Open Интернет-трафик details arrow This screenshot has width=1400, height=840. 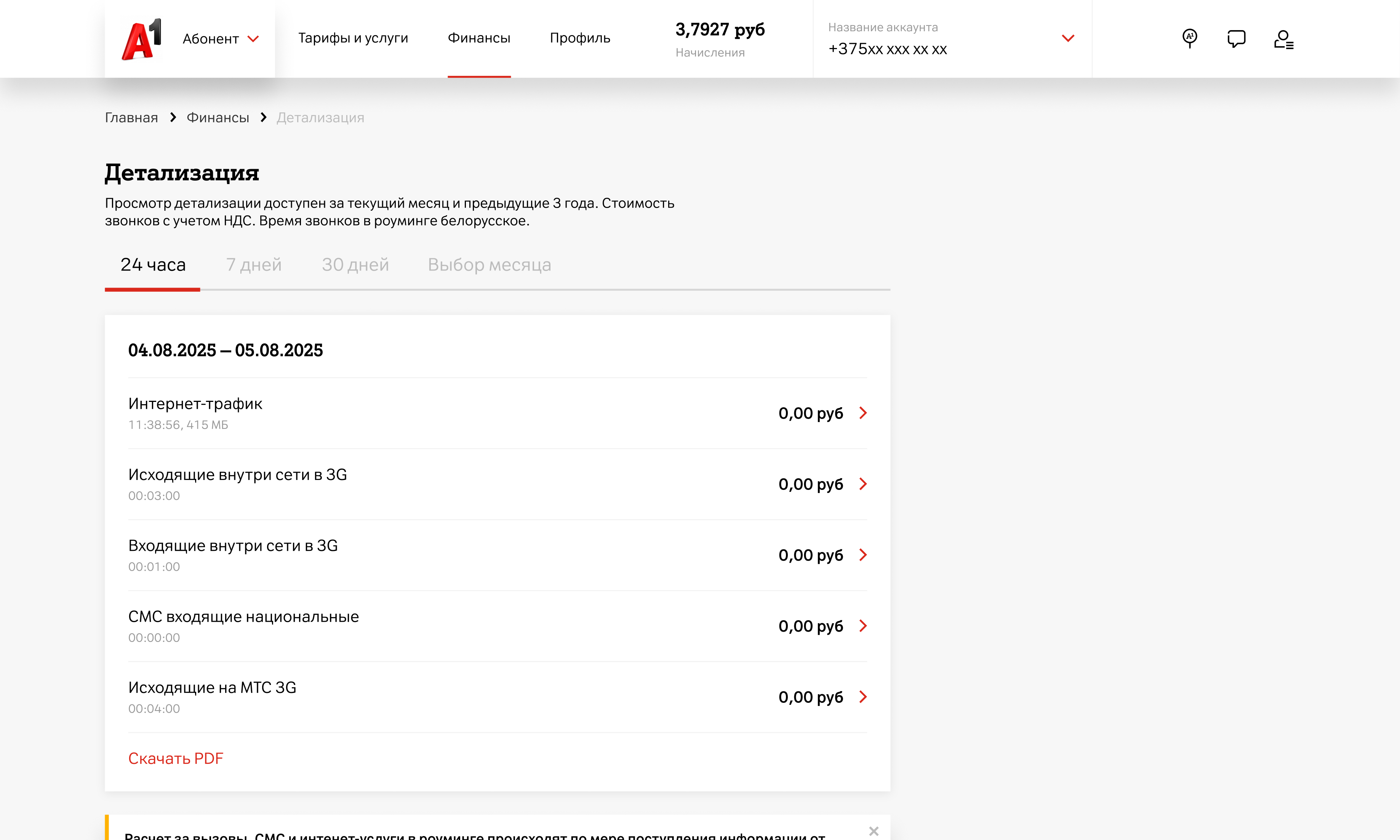click(x=862, y=413)
